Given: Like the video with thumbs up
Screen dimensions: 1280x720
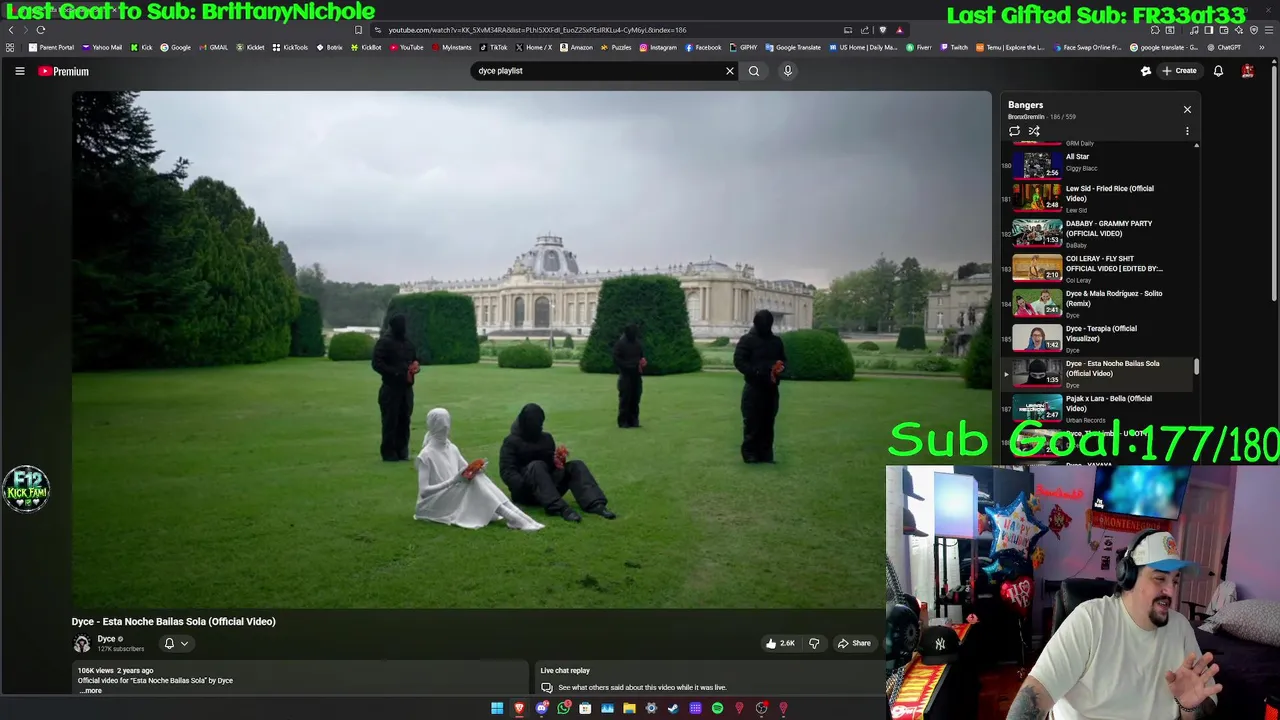Looking at the screenshot, I should tap(780, 643).
